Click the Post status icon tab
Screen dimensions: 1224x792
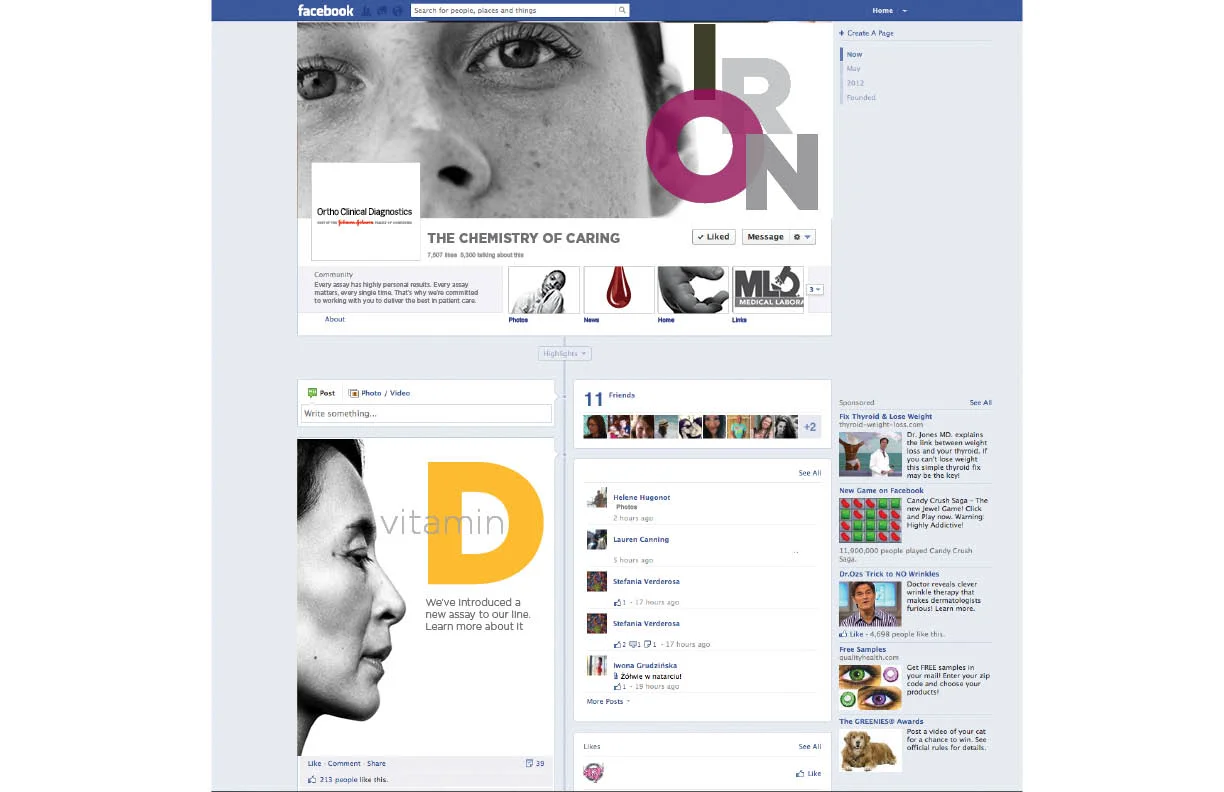[322, 393]
